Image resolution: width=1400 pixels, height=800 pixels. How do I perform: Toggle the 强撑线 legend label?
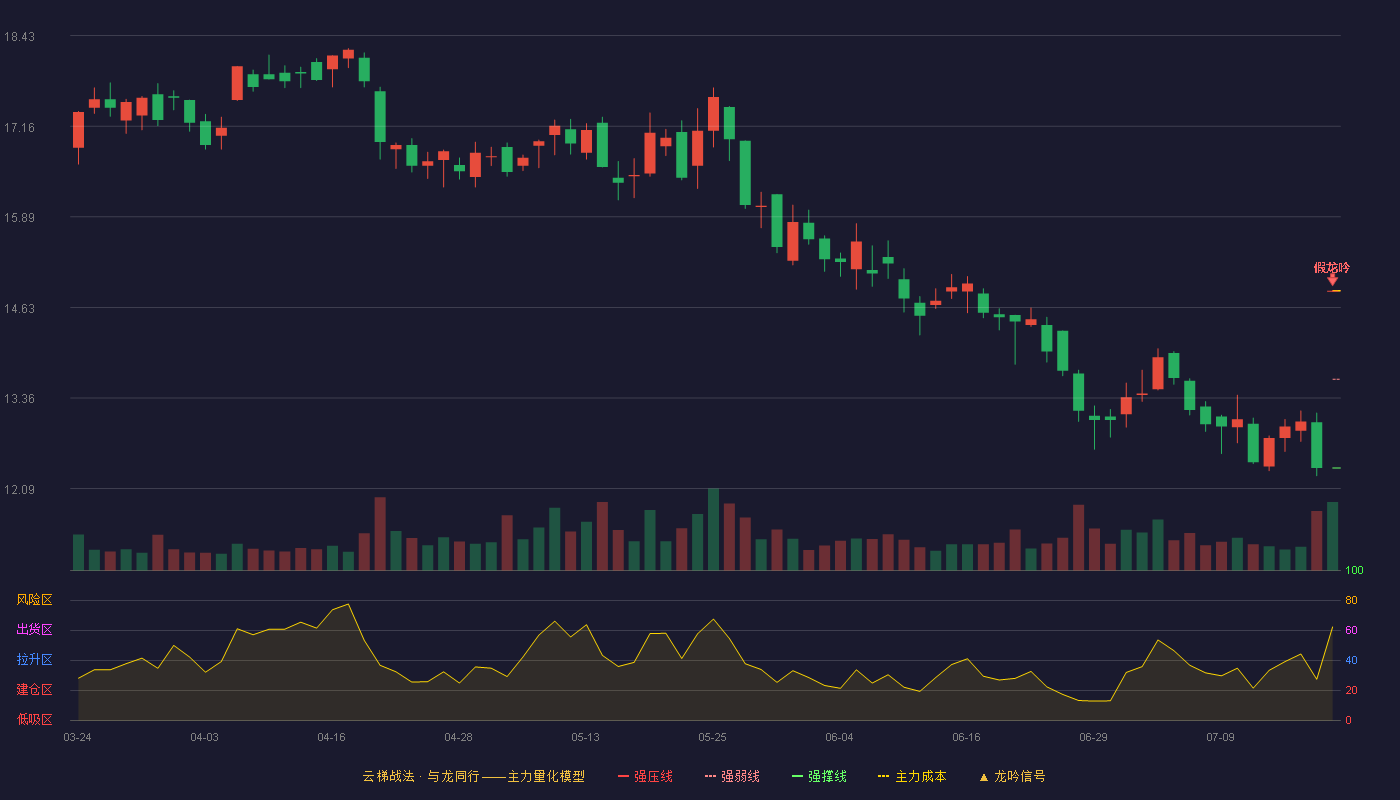click(x=827, y=776)
